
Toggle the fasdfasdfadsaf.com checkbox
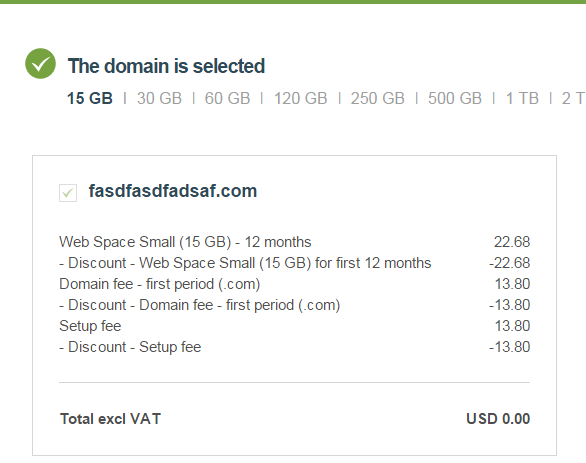[68, 193]
